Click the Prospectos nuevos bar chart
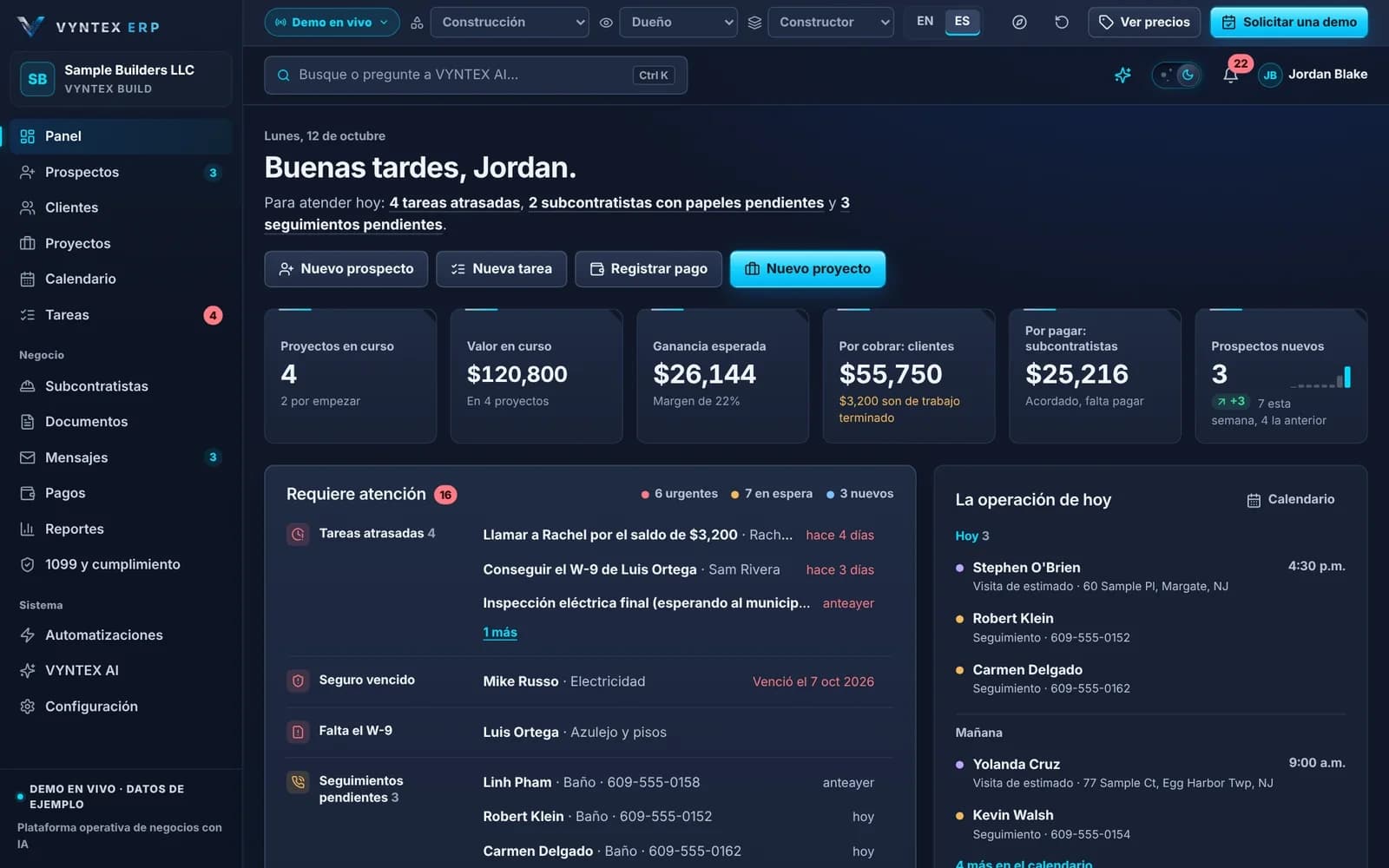Screen dimensions: 1389x868 pos(1320,377)
